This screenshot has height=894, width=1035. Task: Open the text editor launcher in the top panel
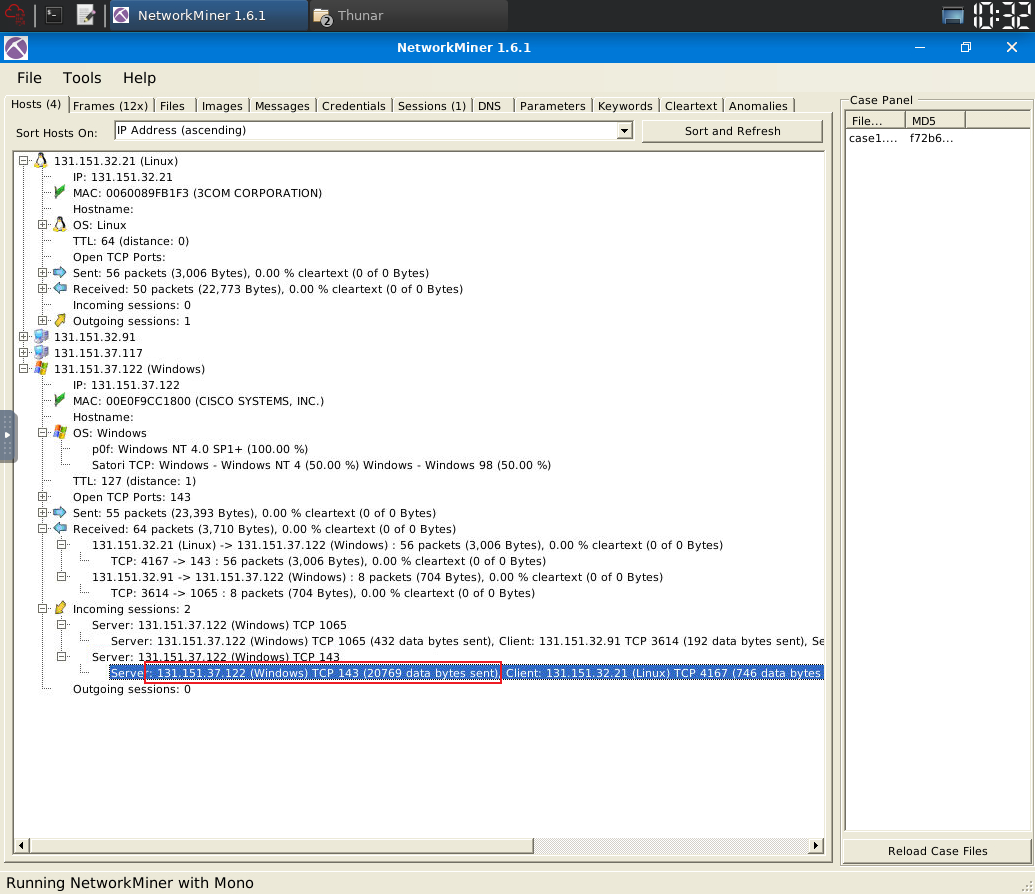(86, 15)
